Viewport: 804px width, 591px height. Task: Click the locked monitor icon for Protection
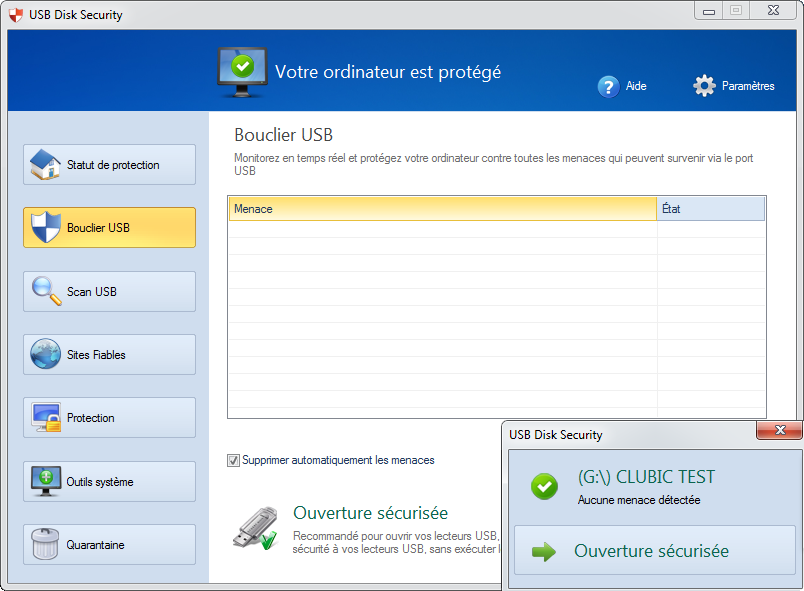point(46,417)
